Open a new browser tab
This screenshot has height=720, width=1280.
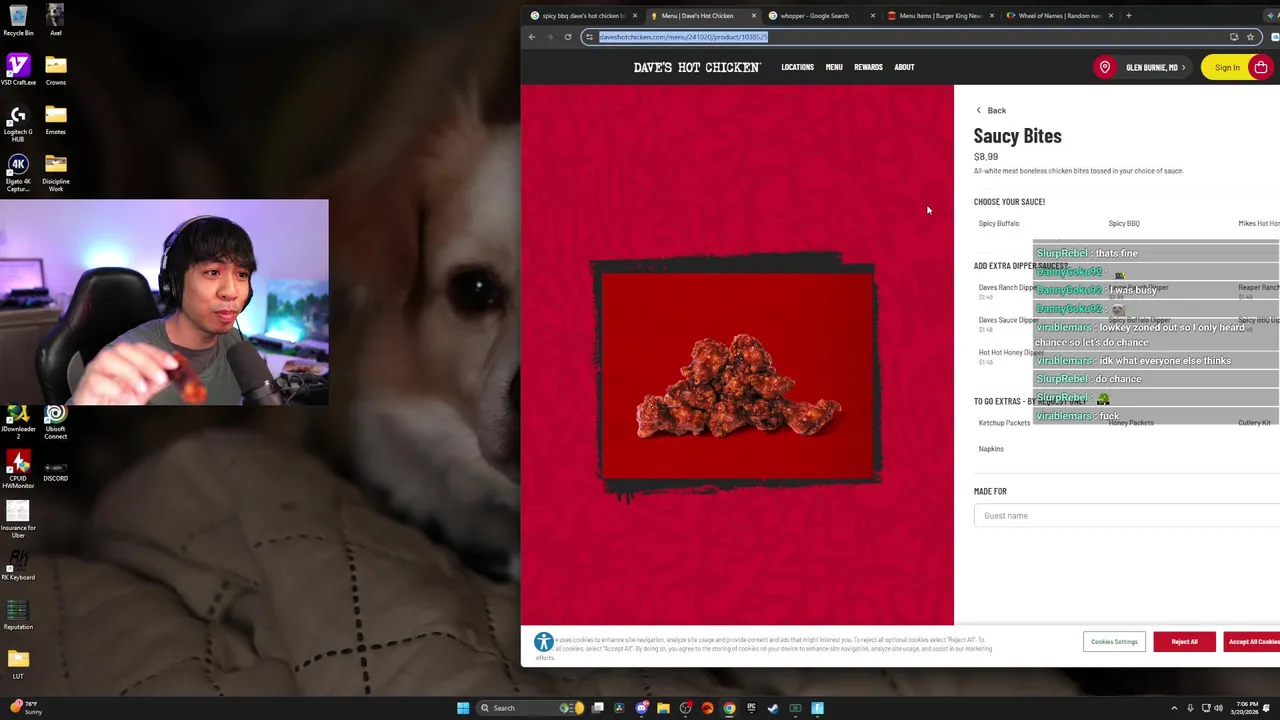pos(1128,15)
